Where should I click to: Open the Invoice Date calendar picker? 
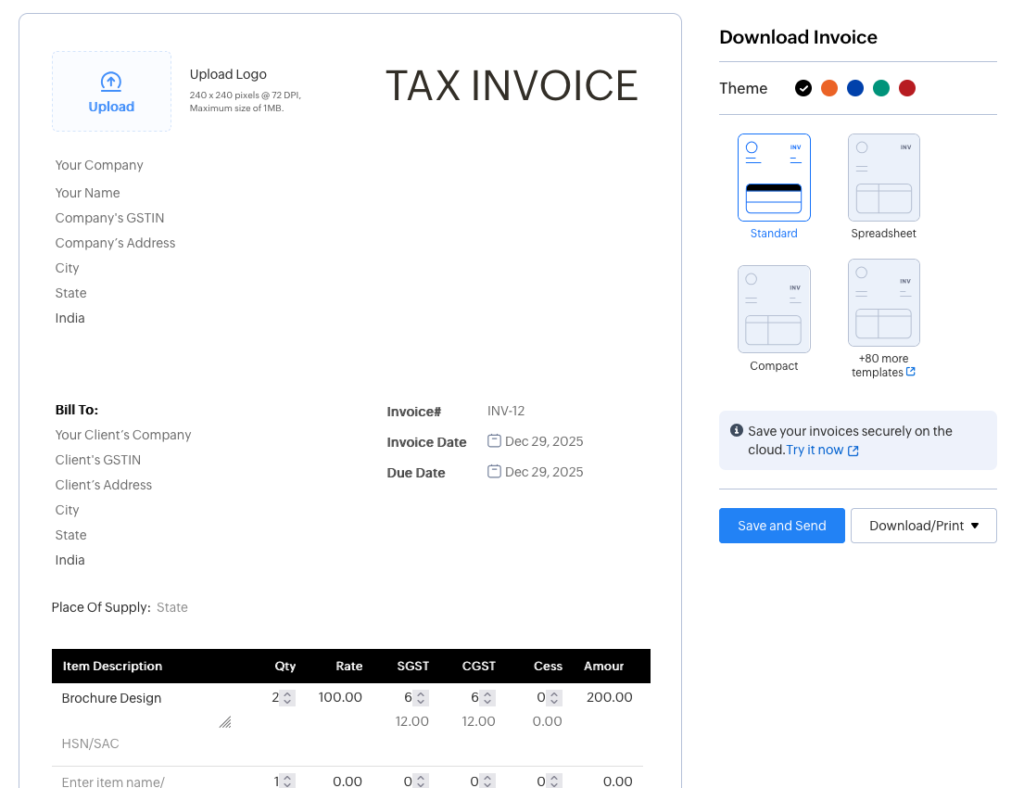pos(494,440)
